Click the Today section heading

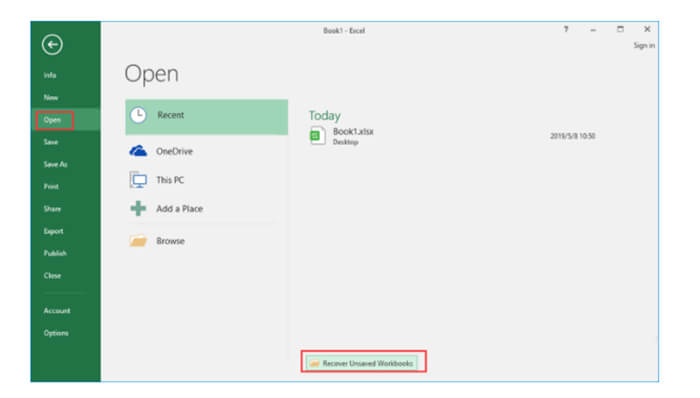(325, 116)
